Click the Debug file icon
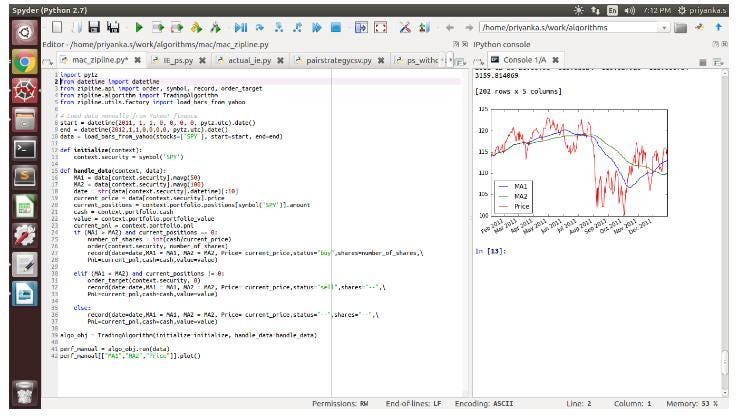Image resolution: width=736 pixels, height=416 pixels. [x=241, y=27]
